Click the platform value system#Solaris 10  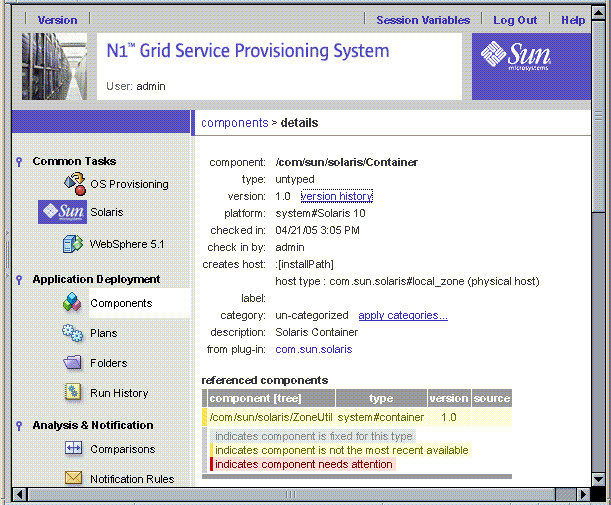[x=320, y=213]
